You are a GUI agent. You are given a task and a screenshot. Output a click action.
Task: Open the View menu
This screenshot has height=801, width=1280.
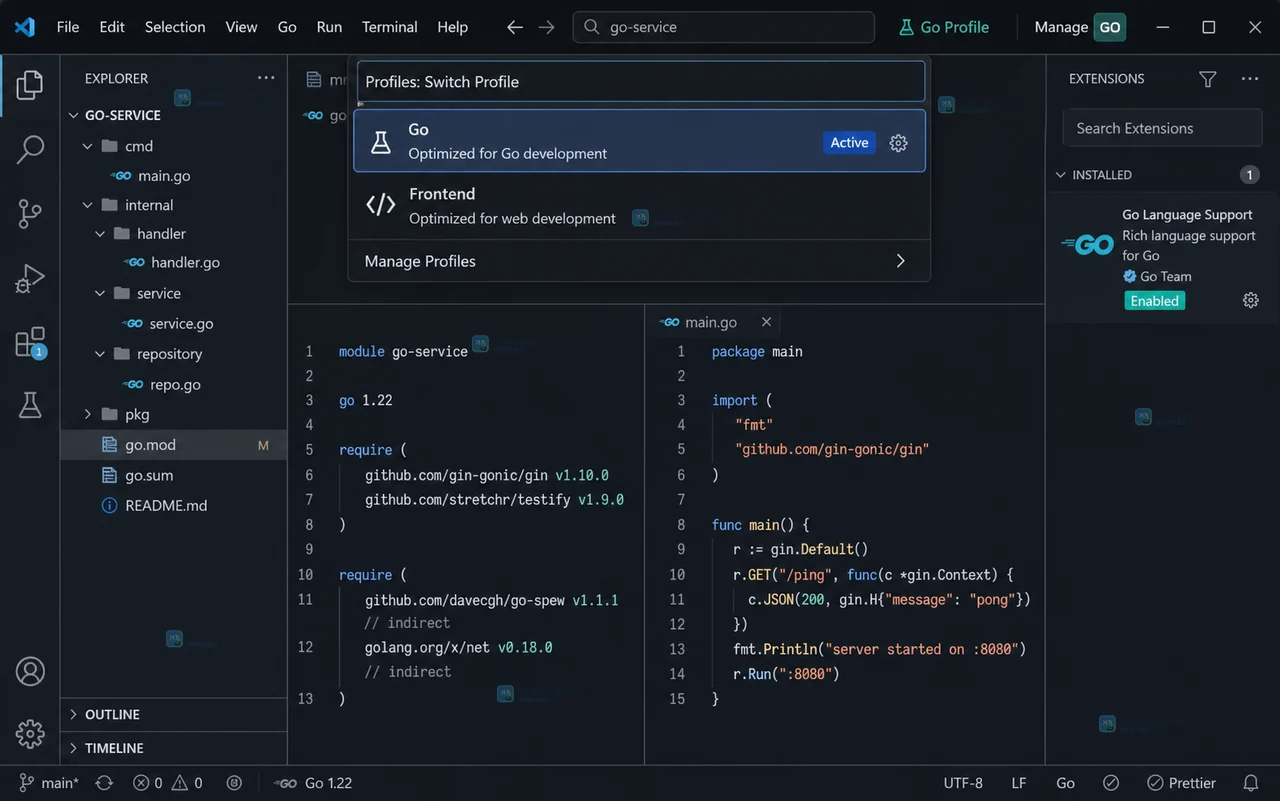[x=241, y=27]
